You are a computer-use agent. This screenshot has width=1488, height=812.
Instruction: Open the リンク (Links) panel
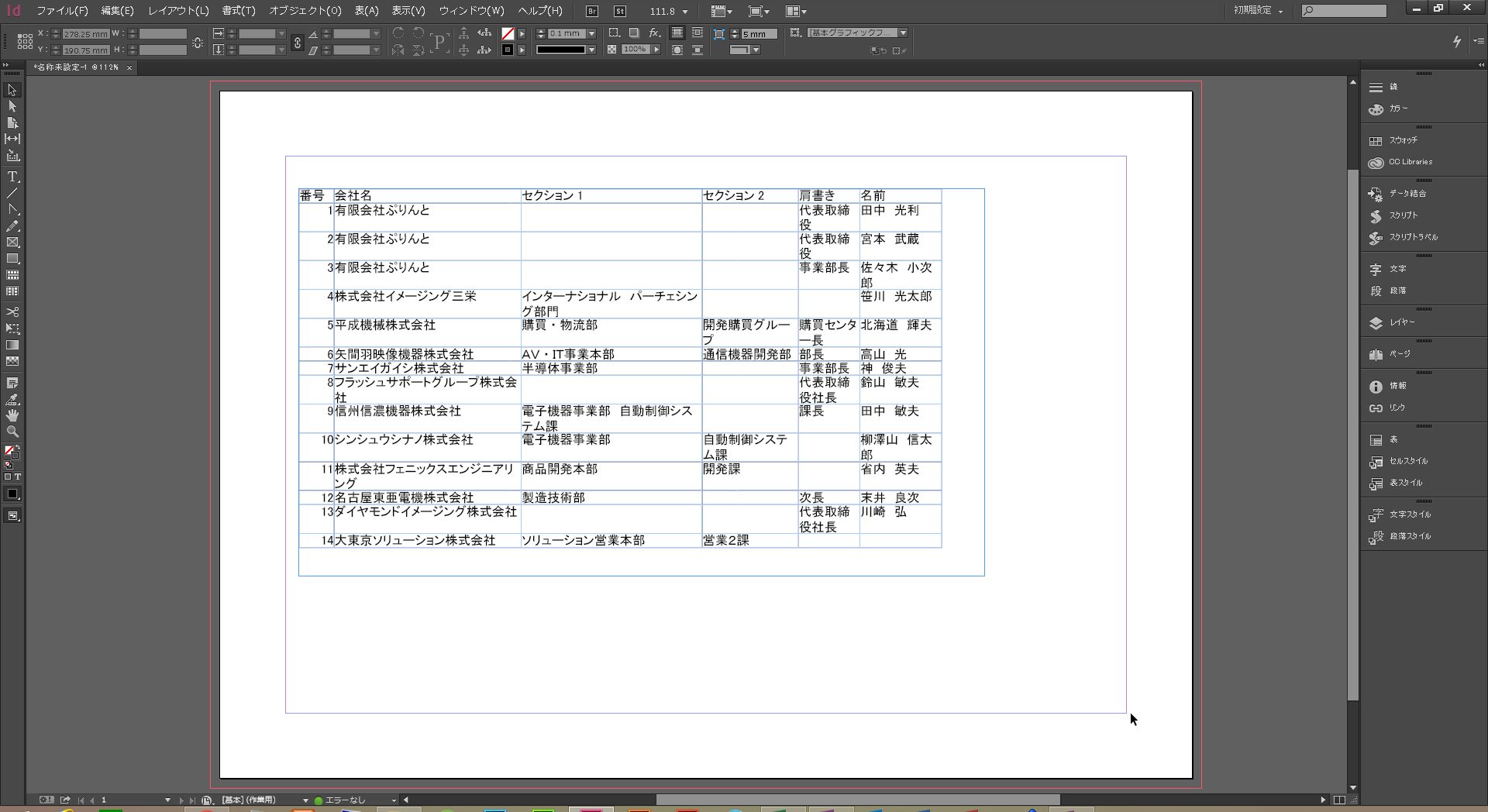click(1386, 408)
